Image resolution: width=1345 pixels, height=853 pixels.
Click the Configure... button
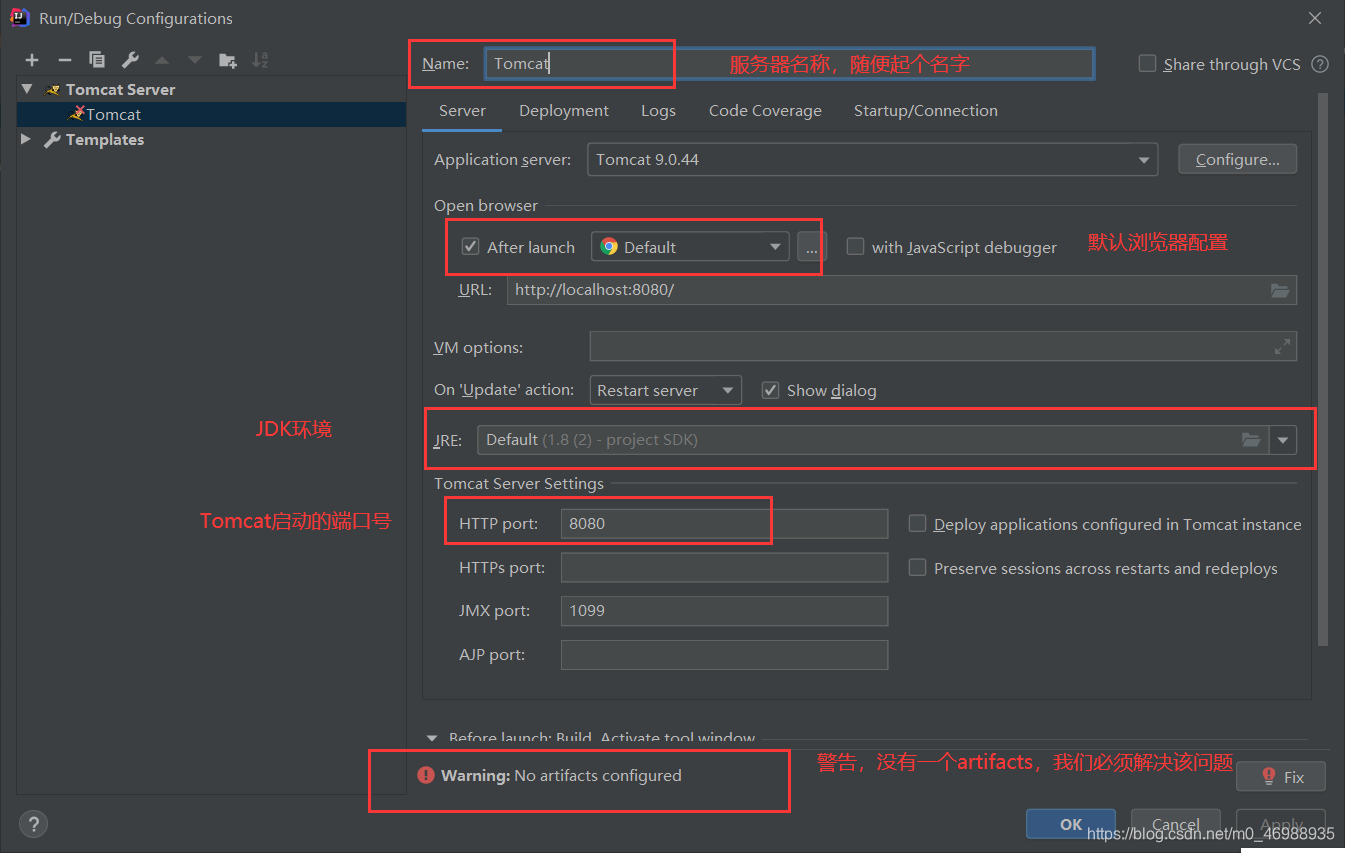pyautogui.click(x=1237, y=160)
